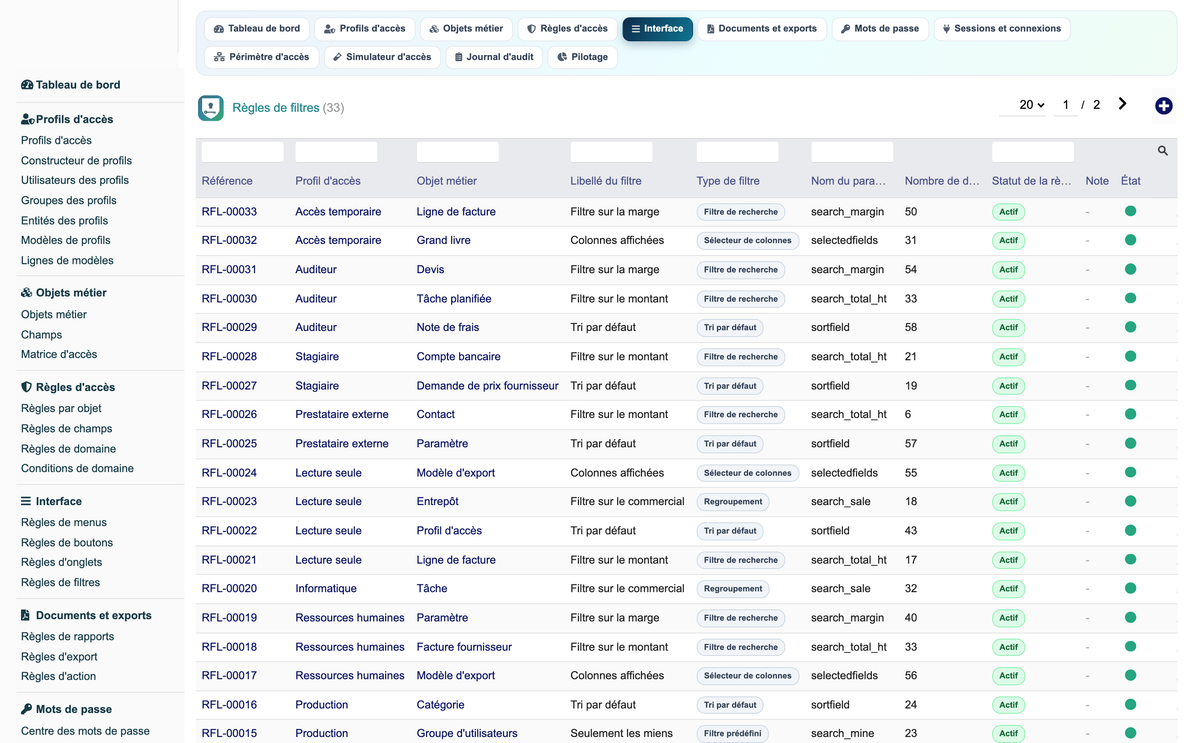Sort by the État column header
Viewport: 1200px width, 743px height.
[x=1131, y=181]
